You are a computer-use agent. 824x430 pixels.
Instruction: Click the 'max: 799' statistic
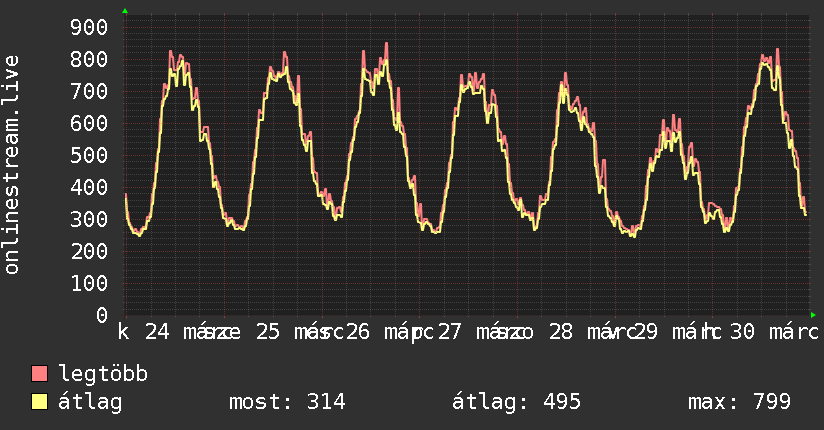coord(739,402)
